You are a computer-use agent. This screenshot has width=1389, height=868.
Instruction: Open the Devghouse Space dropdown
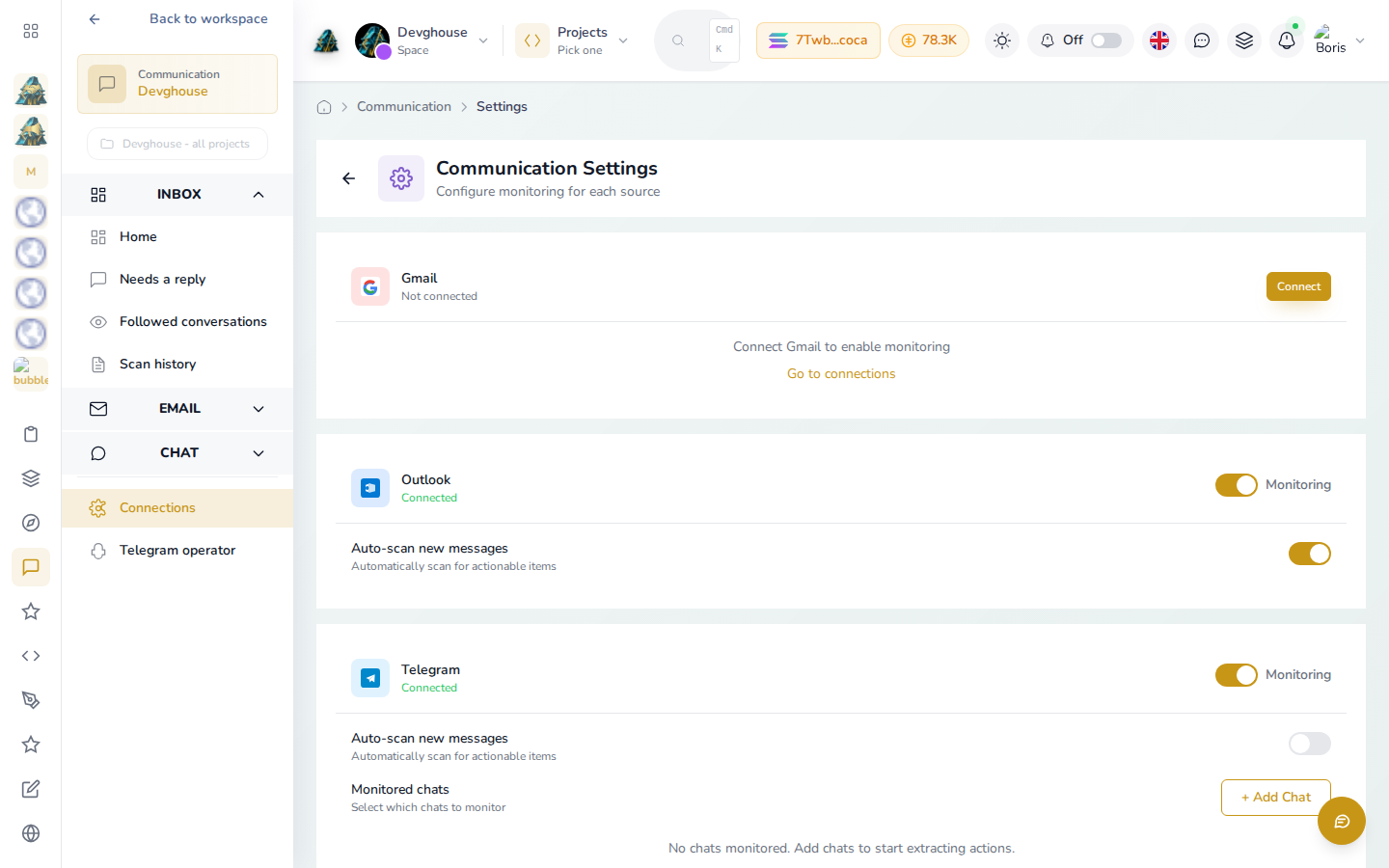[x=422, y=41]
